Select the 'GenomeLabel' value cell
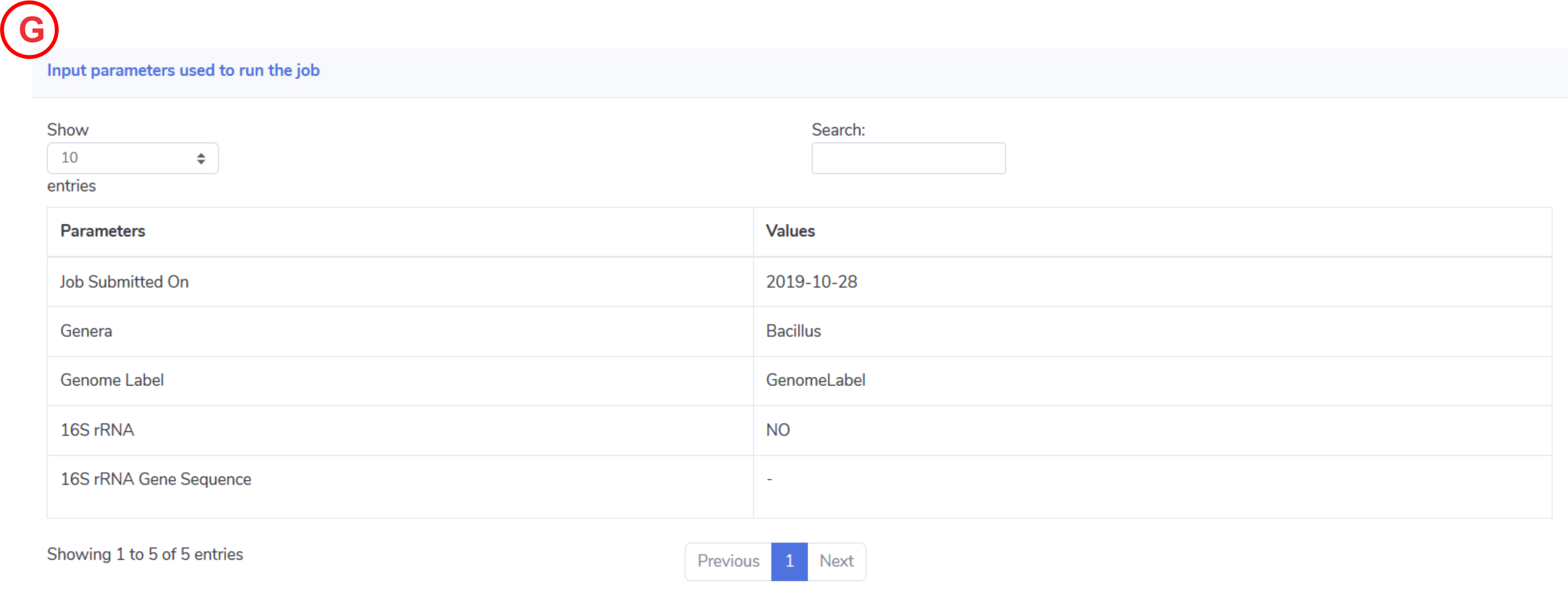The height and width of the screenshot is (610, 1568). point(1152,380)
